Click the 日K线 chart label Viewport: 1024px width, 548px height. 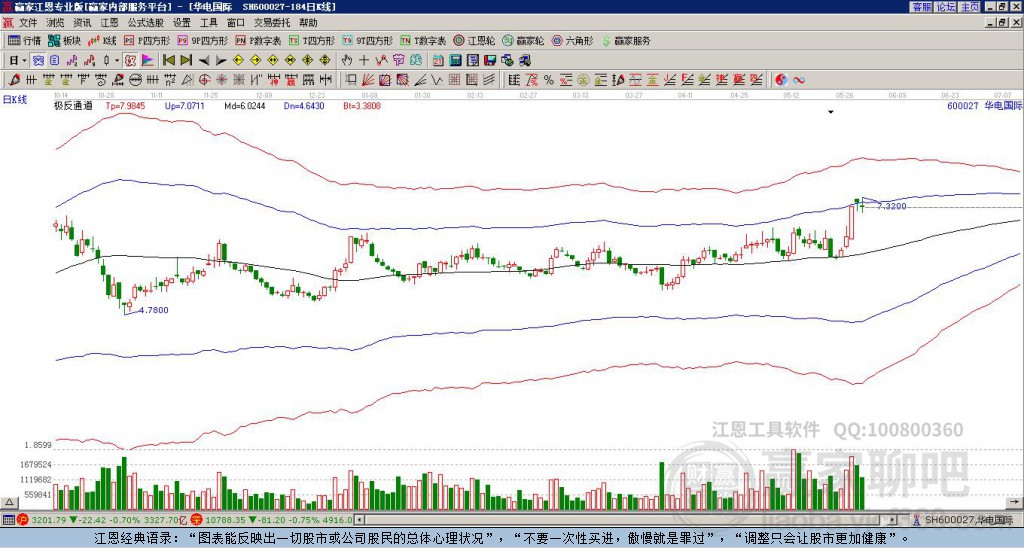(x=14, y=99)
